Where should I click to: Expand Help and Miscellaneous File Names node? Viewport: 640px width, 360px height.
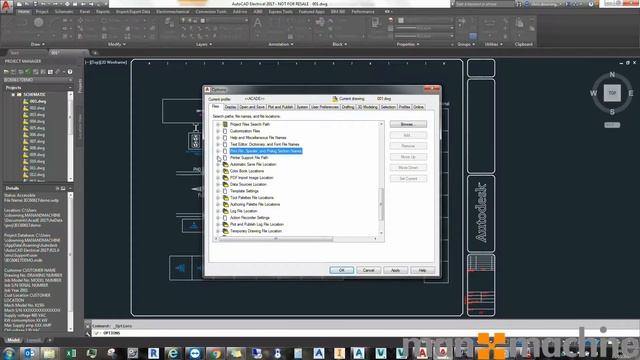pos(218,138)
